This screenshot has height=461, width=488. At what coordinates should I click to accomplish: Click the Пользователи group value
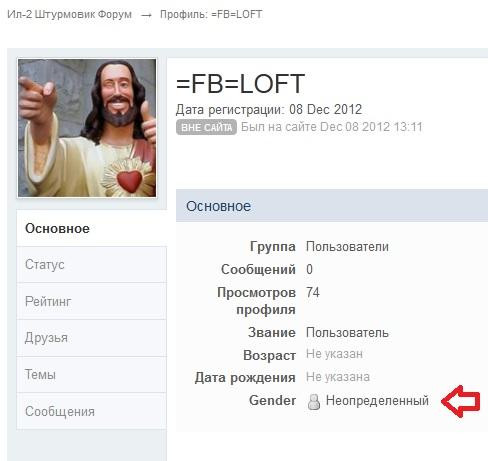click(x=347, y=247)
